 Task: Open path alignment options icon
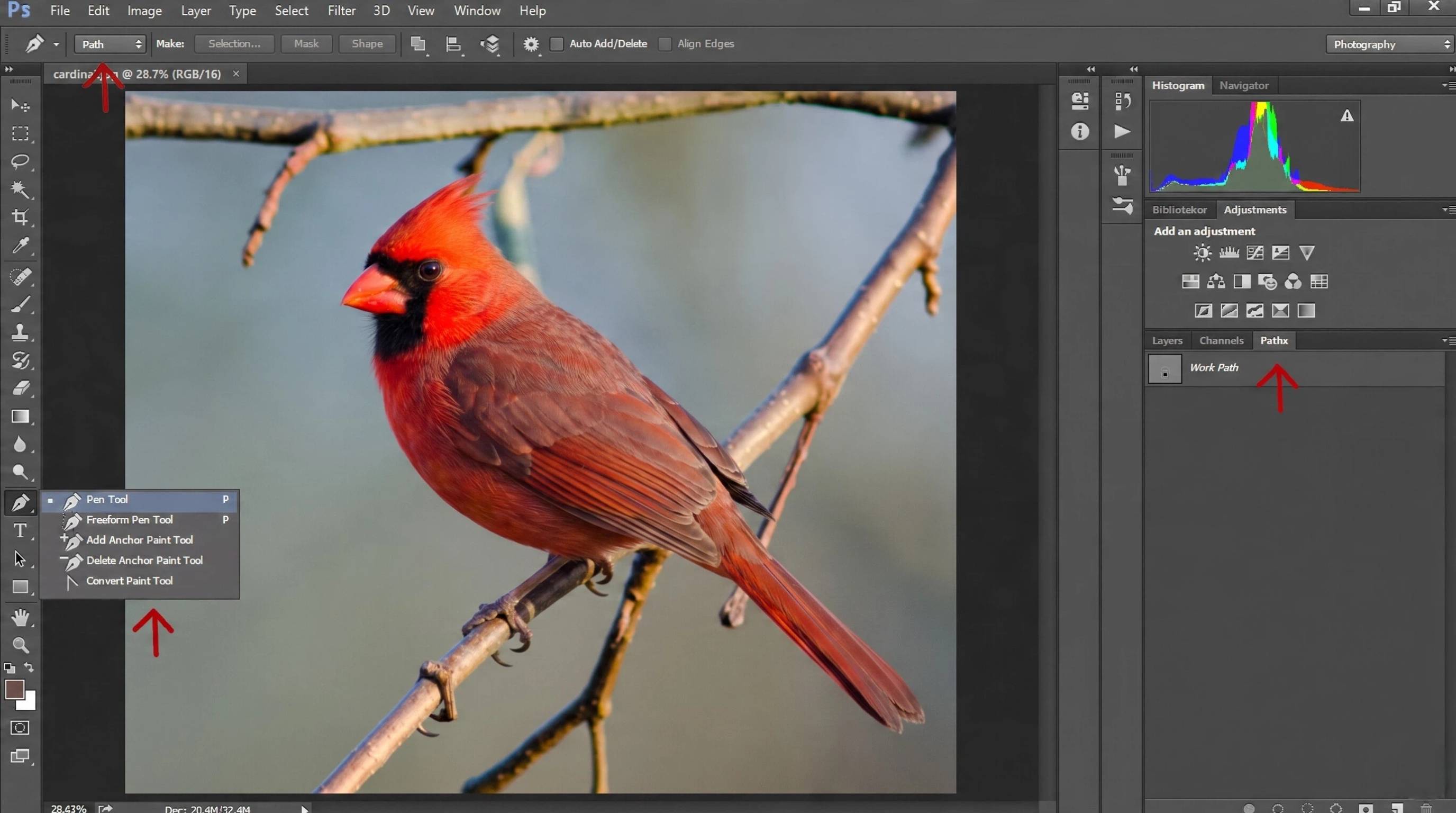click(x=453, y=44)
